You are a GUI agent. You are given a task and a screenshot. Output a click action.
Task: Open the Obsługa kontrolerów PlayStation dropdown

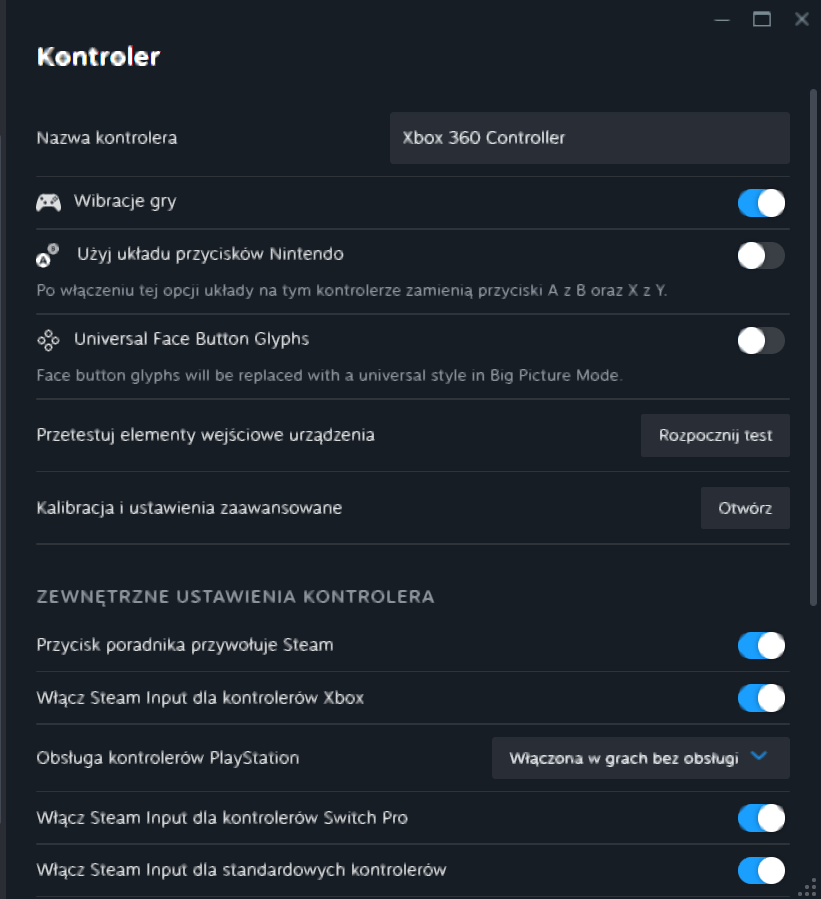(x=640, y=758)
